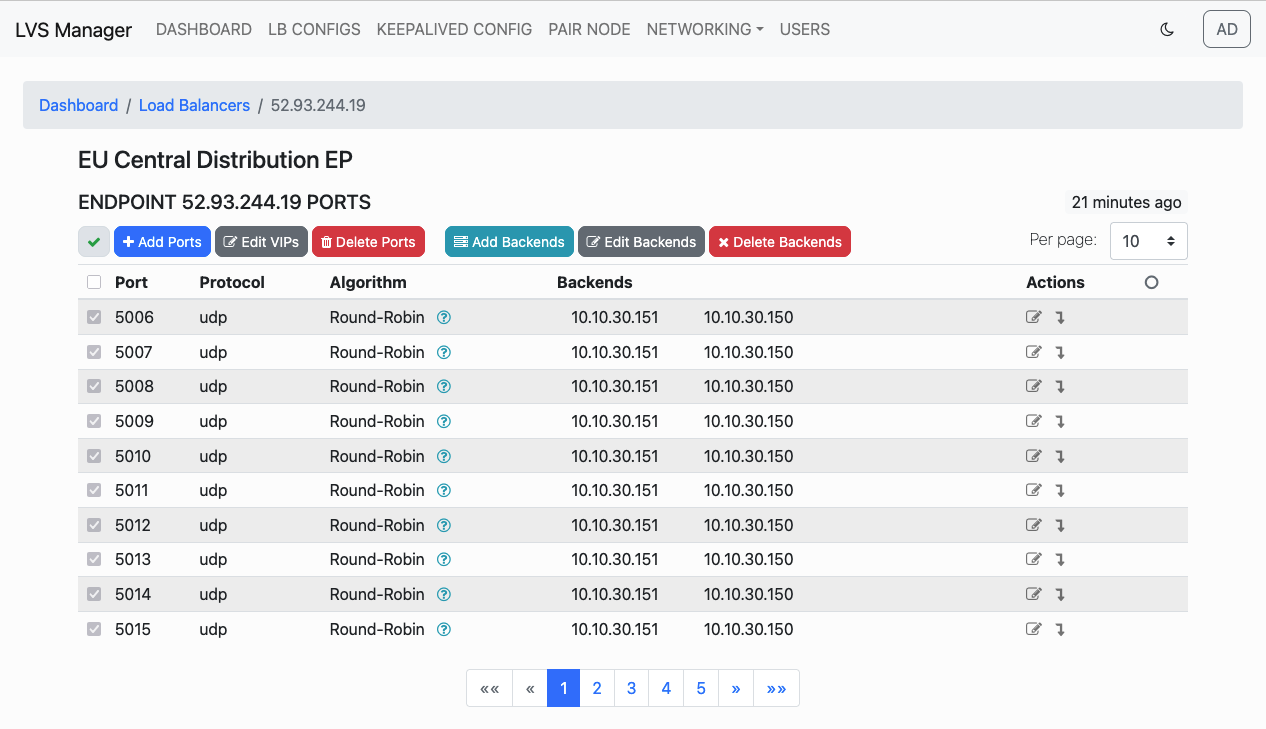Screen dimensions: 1266x729
Task: Click the arrow icon for port 5006
Action: point(1060,318)
